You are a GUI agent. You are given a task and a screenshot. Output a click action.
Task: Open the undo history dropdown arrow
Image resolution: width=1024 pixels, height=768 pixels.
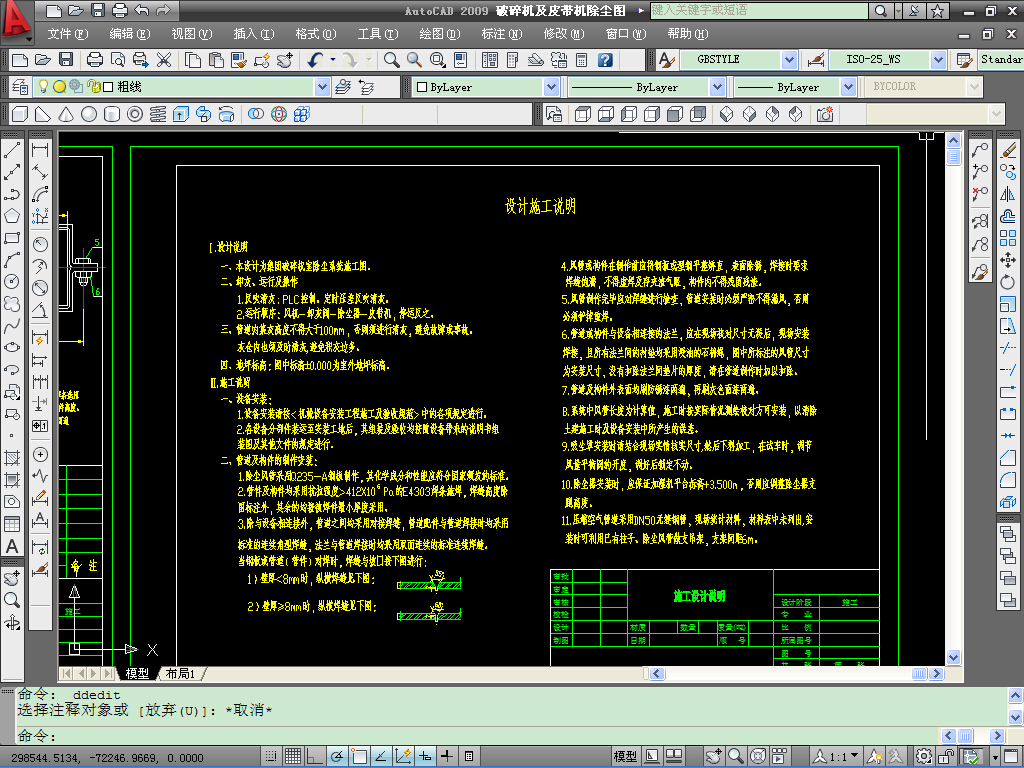[333, 60]
